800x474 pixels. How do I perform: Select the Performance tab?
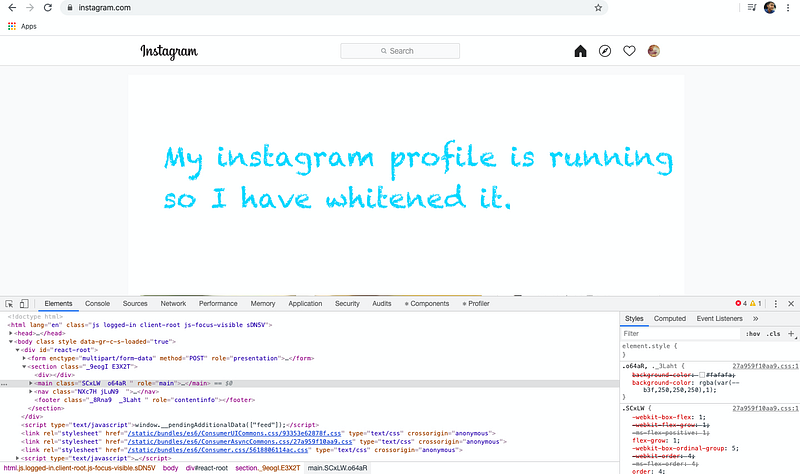coord(218,304)
